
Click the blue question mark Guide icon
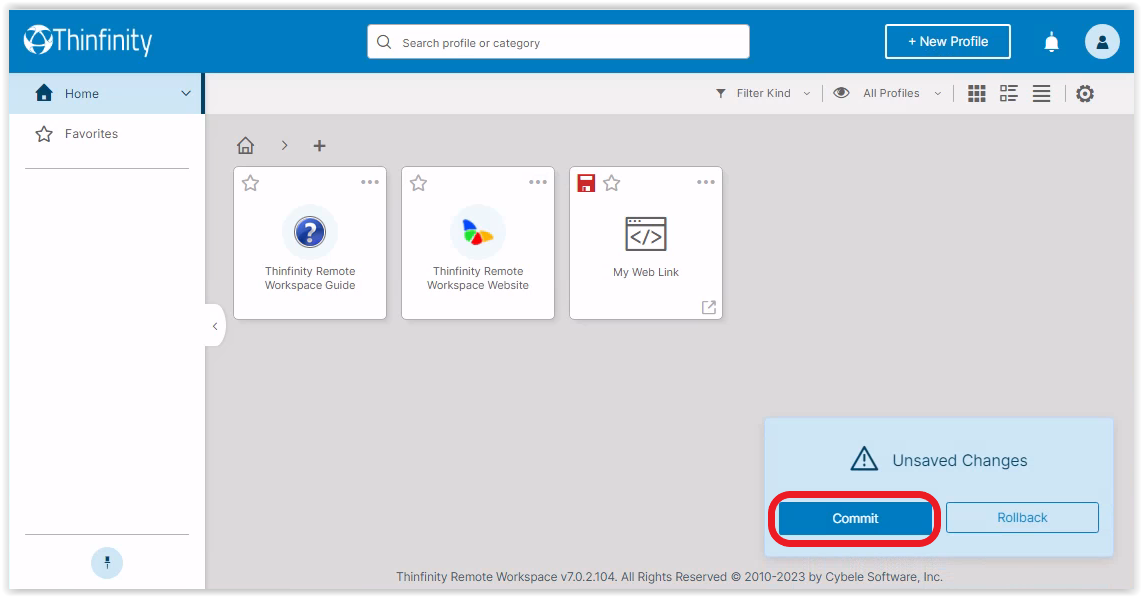point(310,232)
